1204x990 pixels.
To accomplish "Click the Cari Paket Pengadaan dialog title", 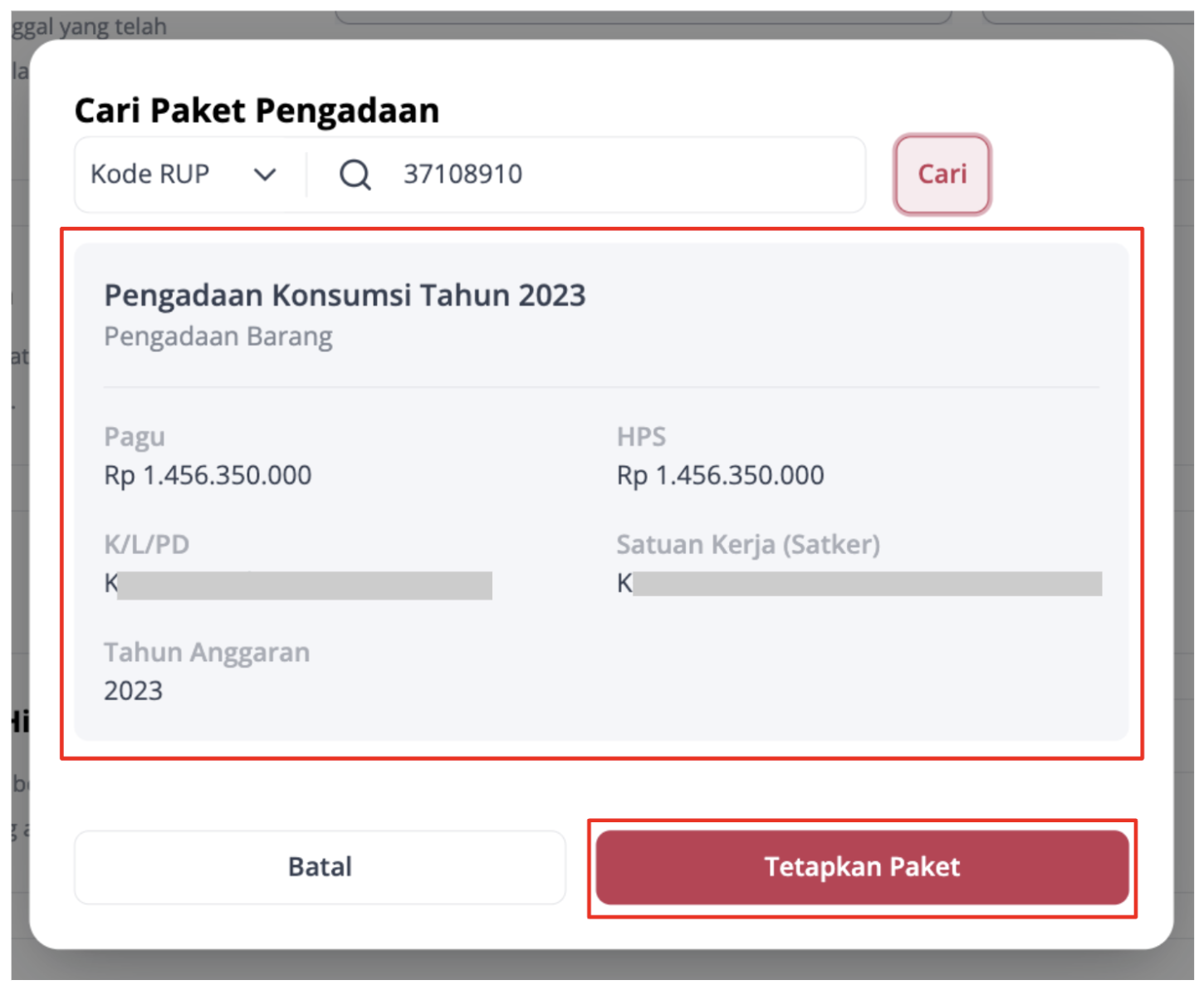I will click(x=257, y=110).
